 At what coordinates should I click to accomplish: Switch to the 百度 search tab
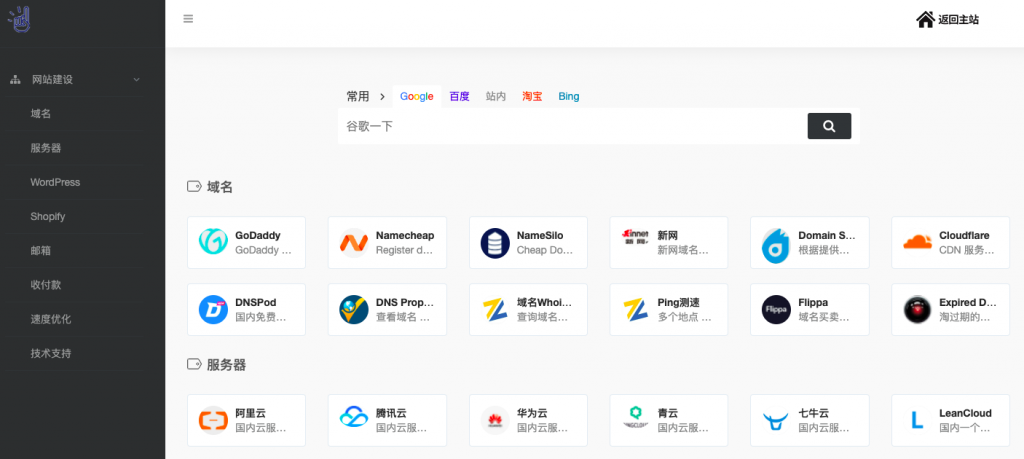point(460,97)
